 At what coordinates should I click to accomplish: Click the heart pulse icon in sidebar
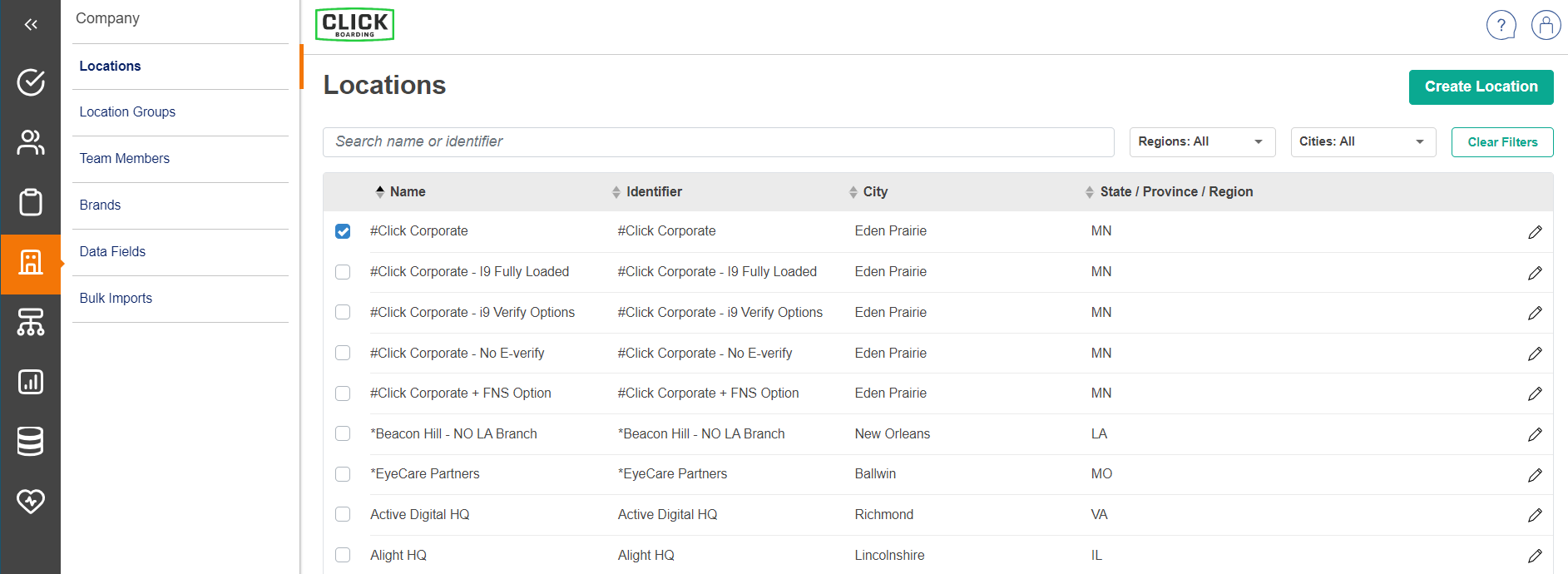click(31, 502)
